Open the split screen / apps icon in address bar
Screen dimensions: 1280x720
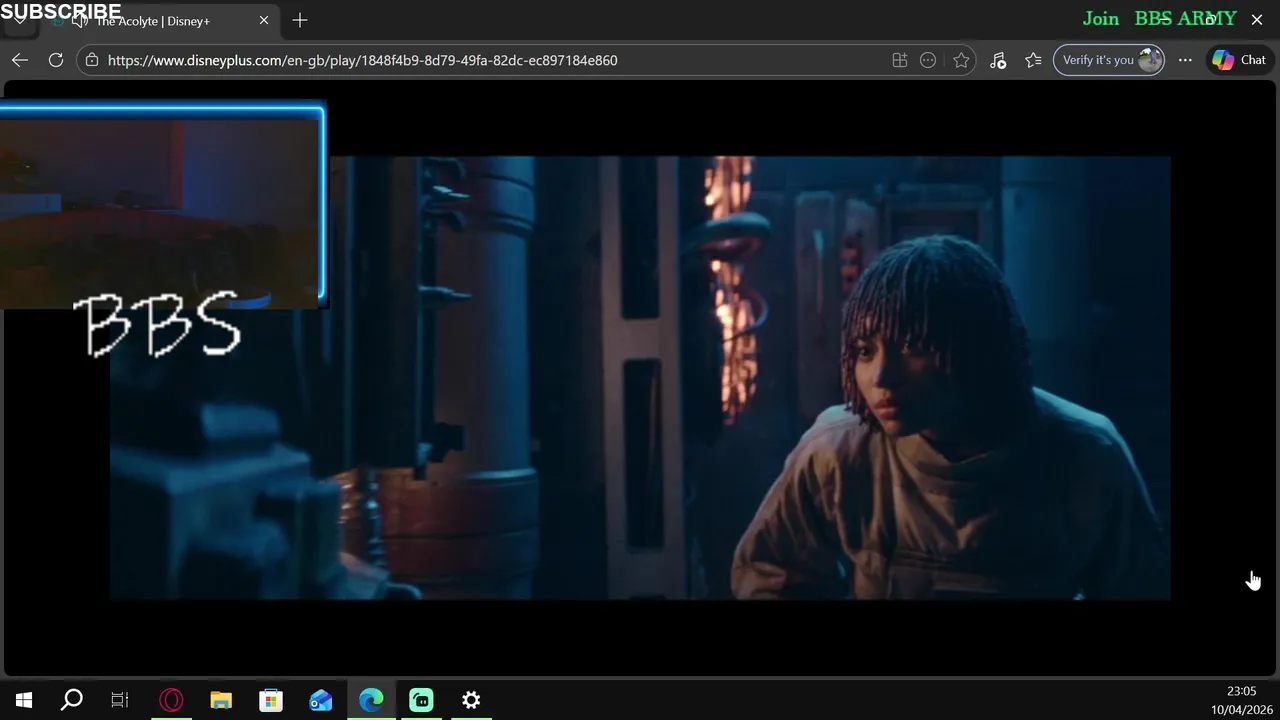coord(900,60)
